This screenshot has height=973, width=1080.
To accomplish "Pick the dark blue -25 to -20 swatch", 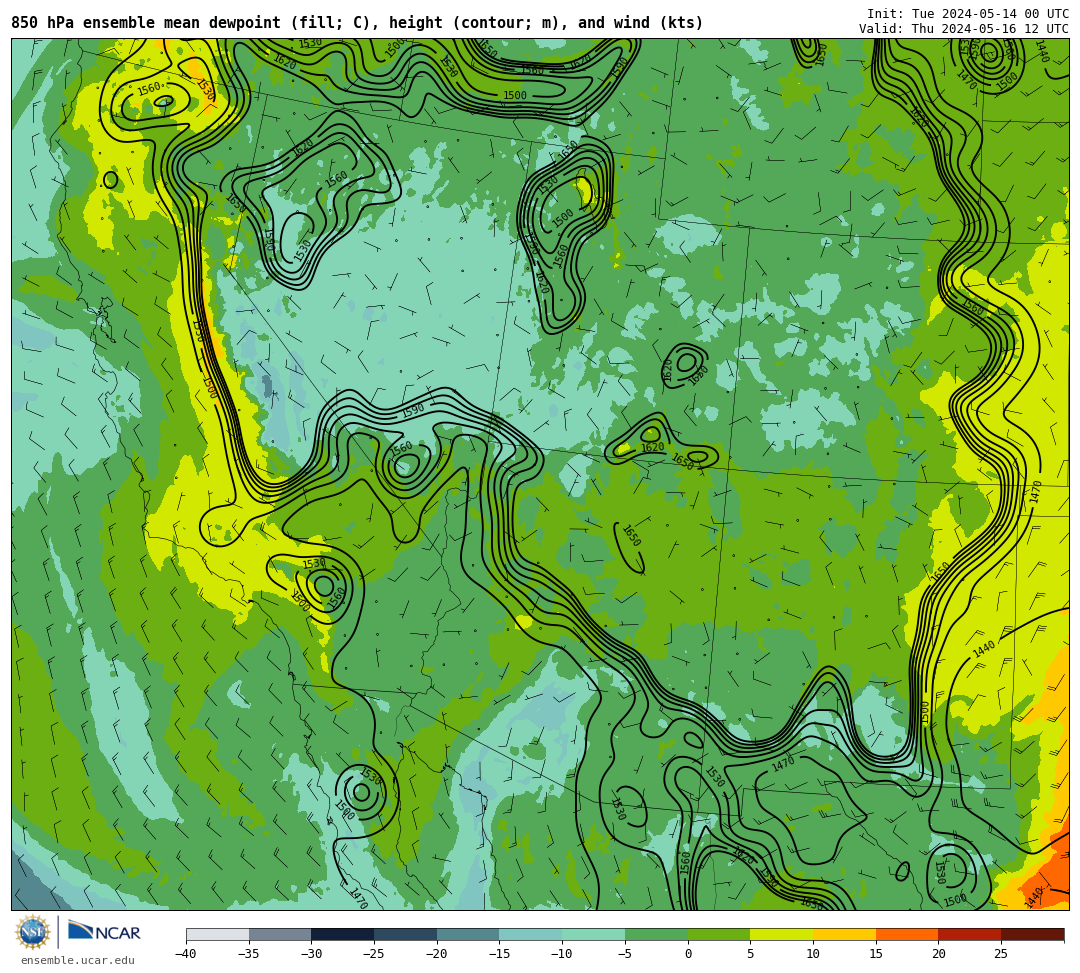I will pos(406,934).
